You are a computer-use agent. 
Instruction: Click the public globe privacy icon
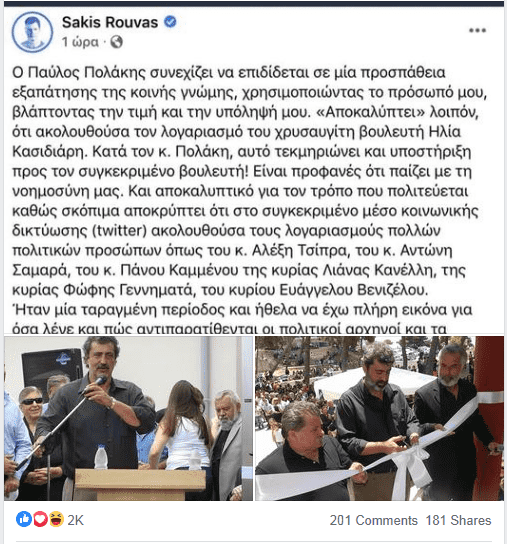point(117,42)
